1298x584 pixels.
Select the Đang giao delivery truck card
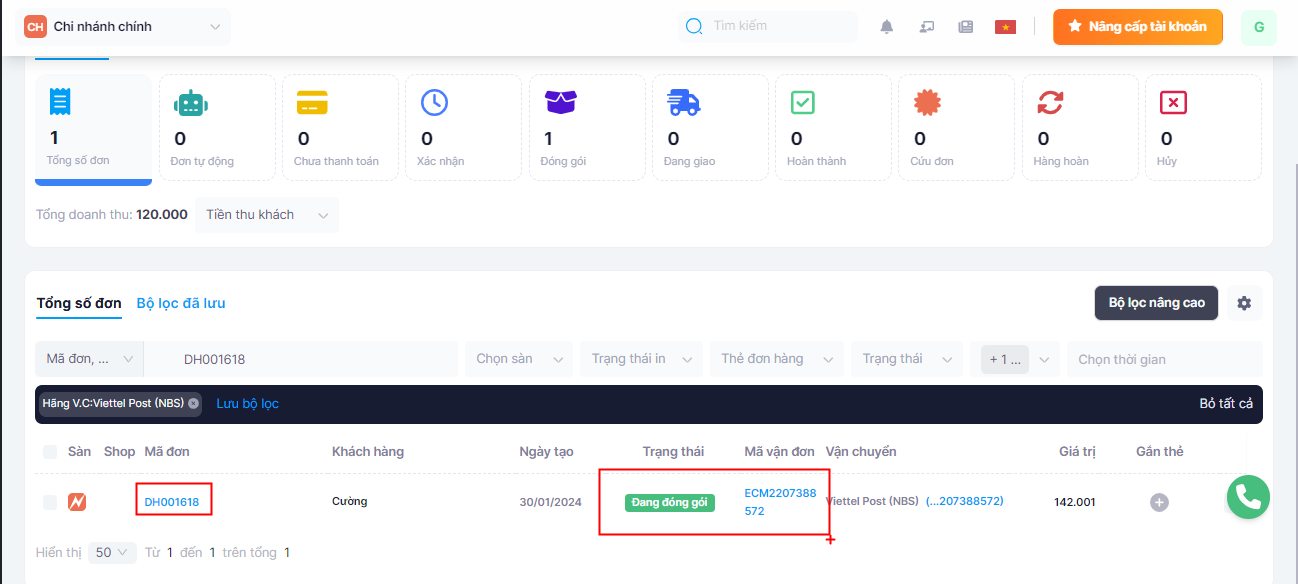click(x=710, y=128)
